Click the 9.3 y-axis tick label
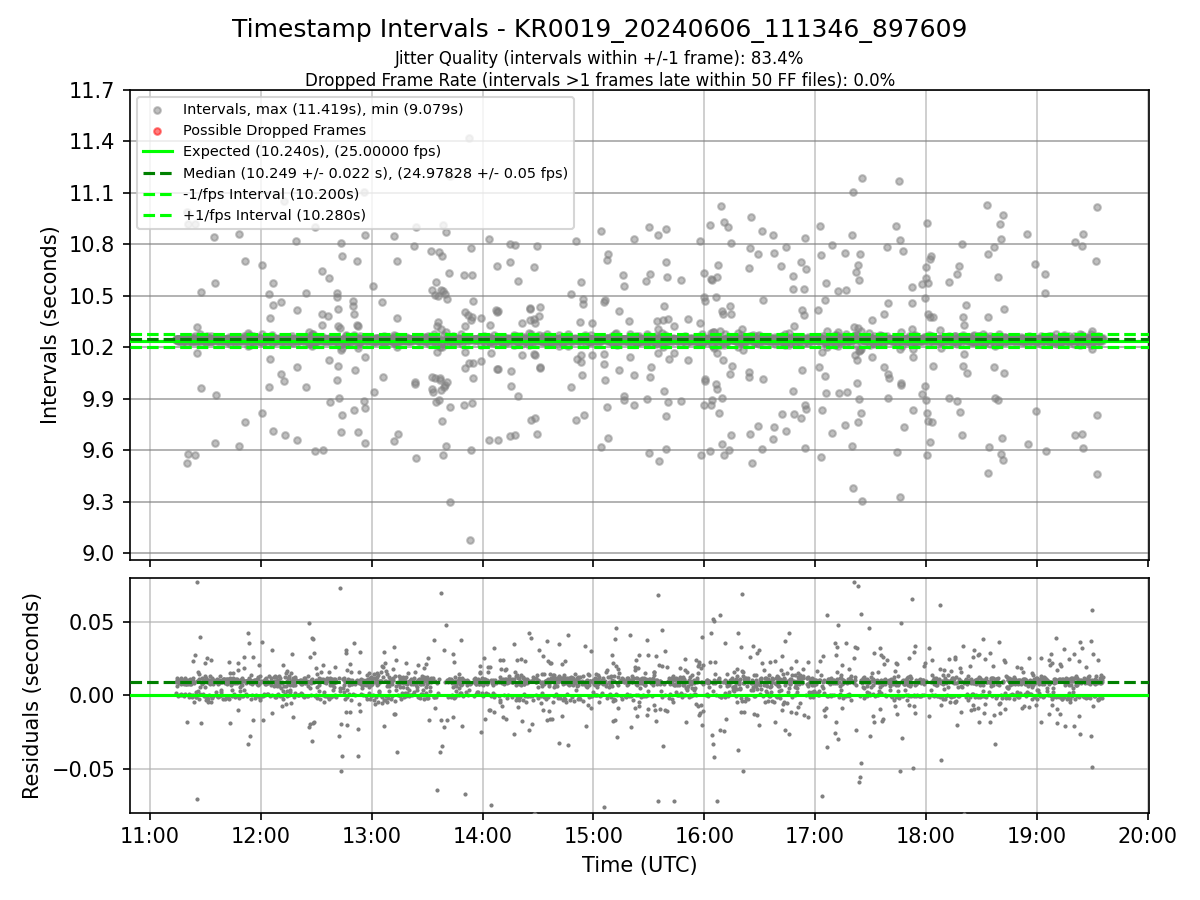This screenshot has height=900, width=1200. pyautogui.click(x=97, y=502)
